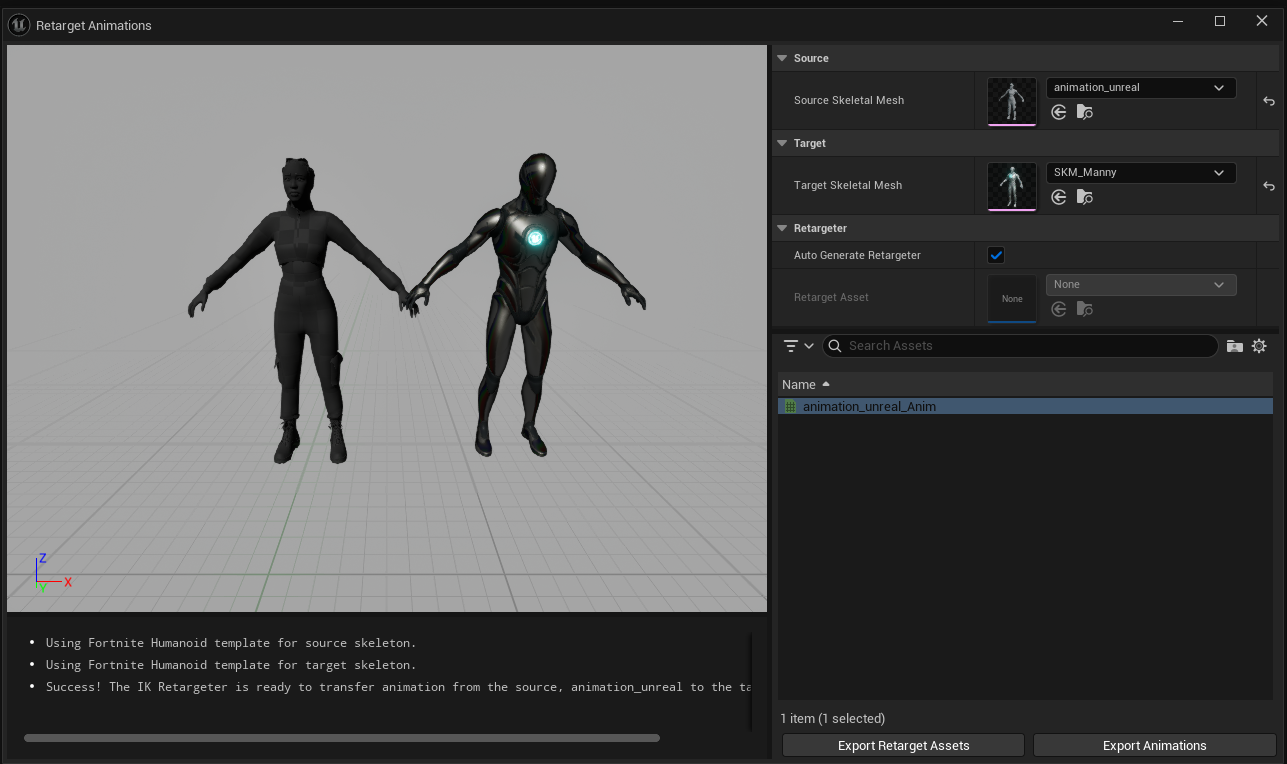The width and height of the screenshot is (1287, 764).
Task: Reset Target Skeletal Mesh to default
Action: [x=1268, y=186]
